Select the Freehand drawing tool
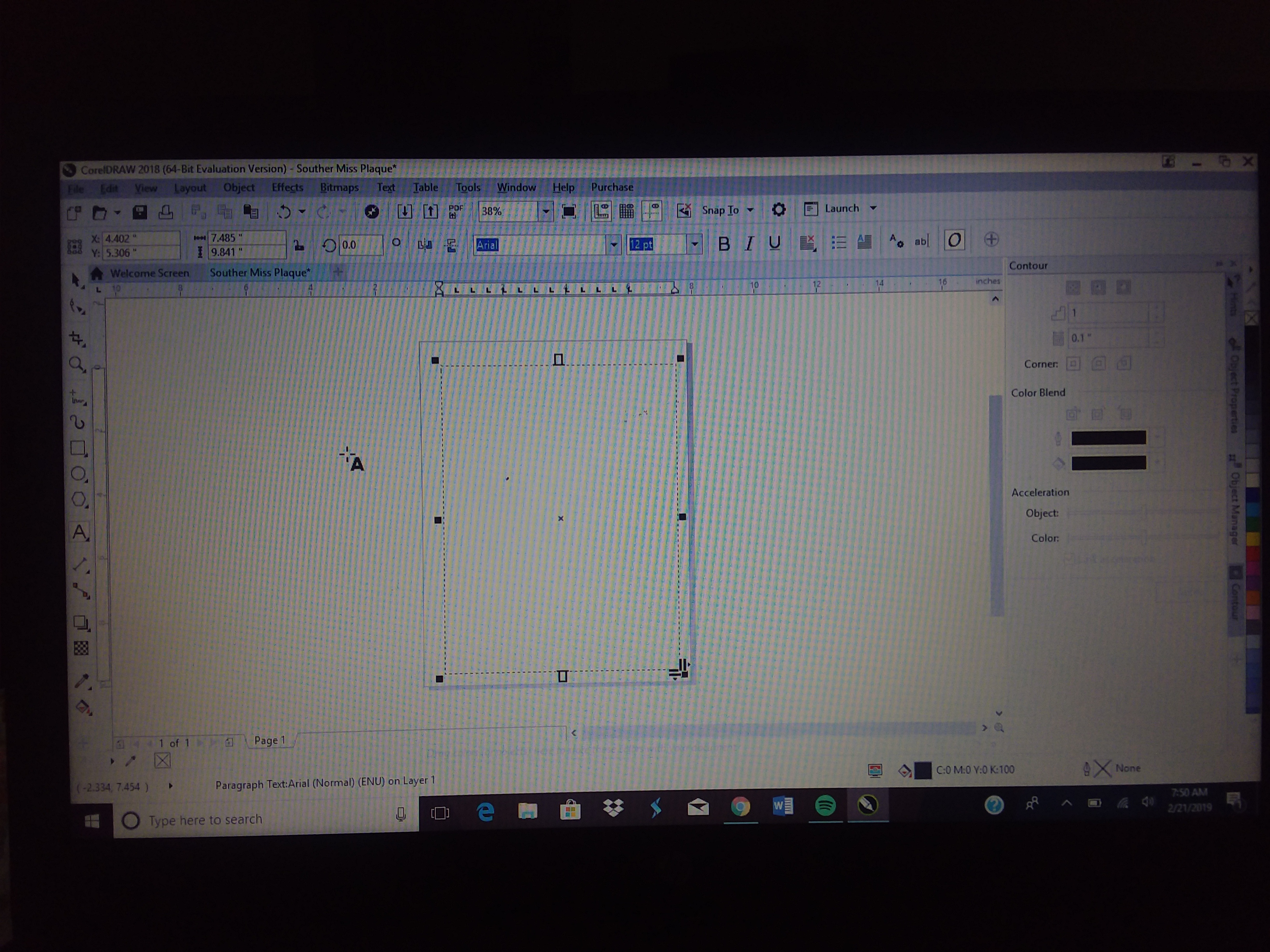The image size is (1270, 952). [x=77, y=397]
